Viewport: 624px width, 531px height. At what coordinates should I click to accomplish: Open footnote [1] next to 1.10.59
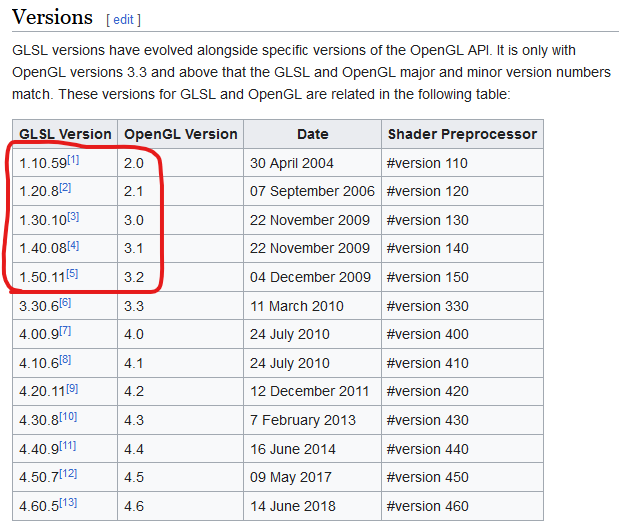coord(73,160)
